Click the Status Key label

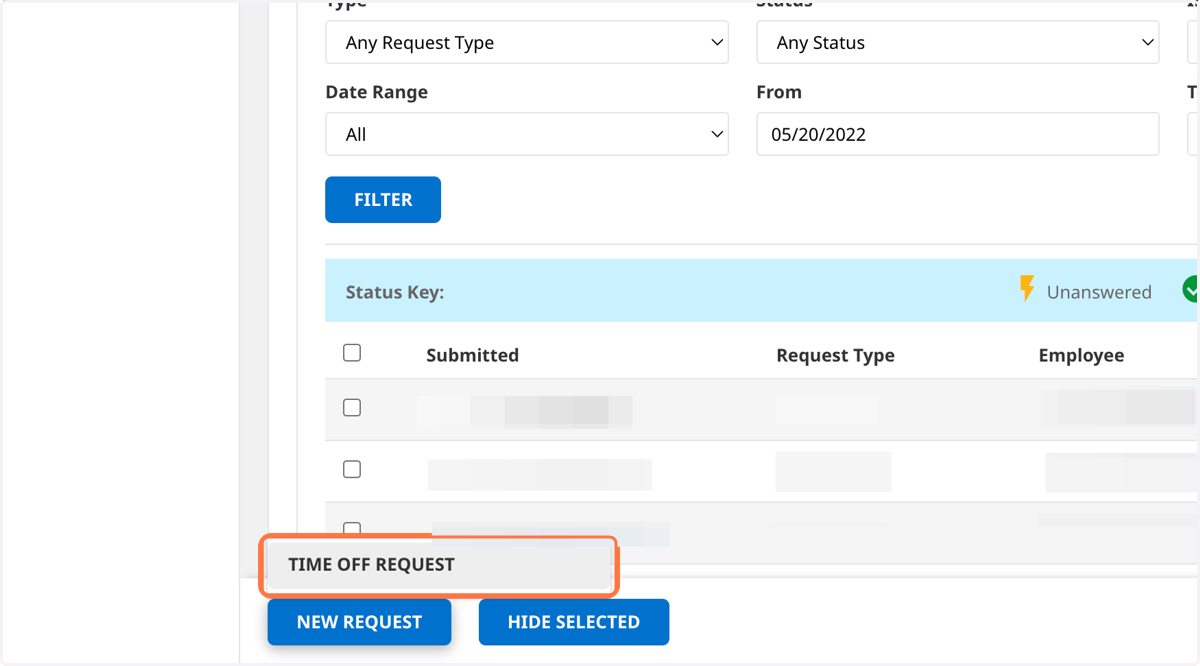click(395, 292)
